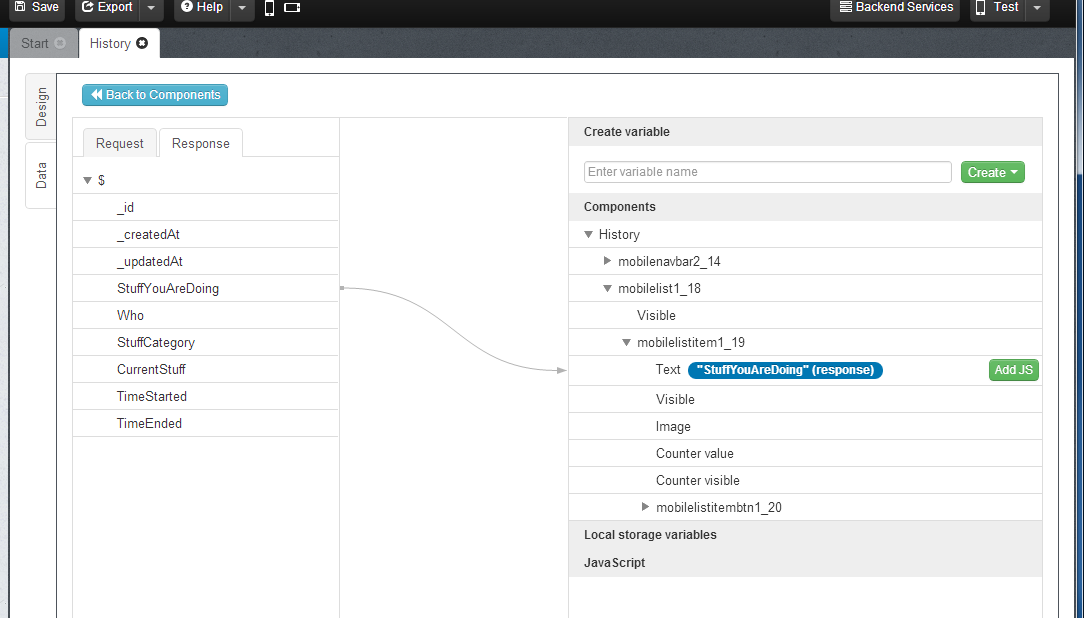Click the portrait phone orientation icon
The image size is (1084, 618).
click(269, 8)
